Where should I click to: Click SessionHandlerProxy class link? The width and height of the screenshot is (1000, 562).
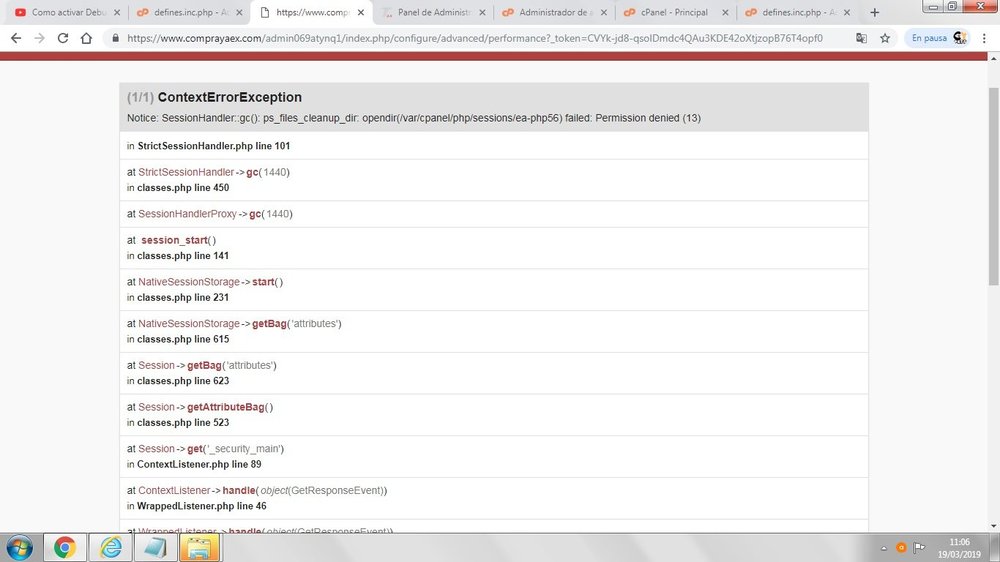[188, 214]
